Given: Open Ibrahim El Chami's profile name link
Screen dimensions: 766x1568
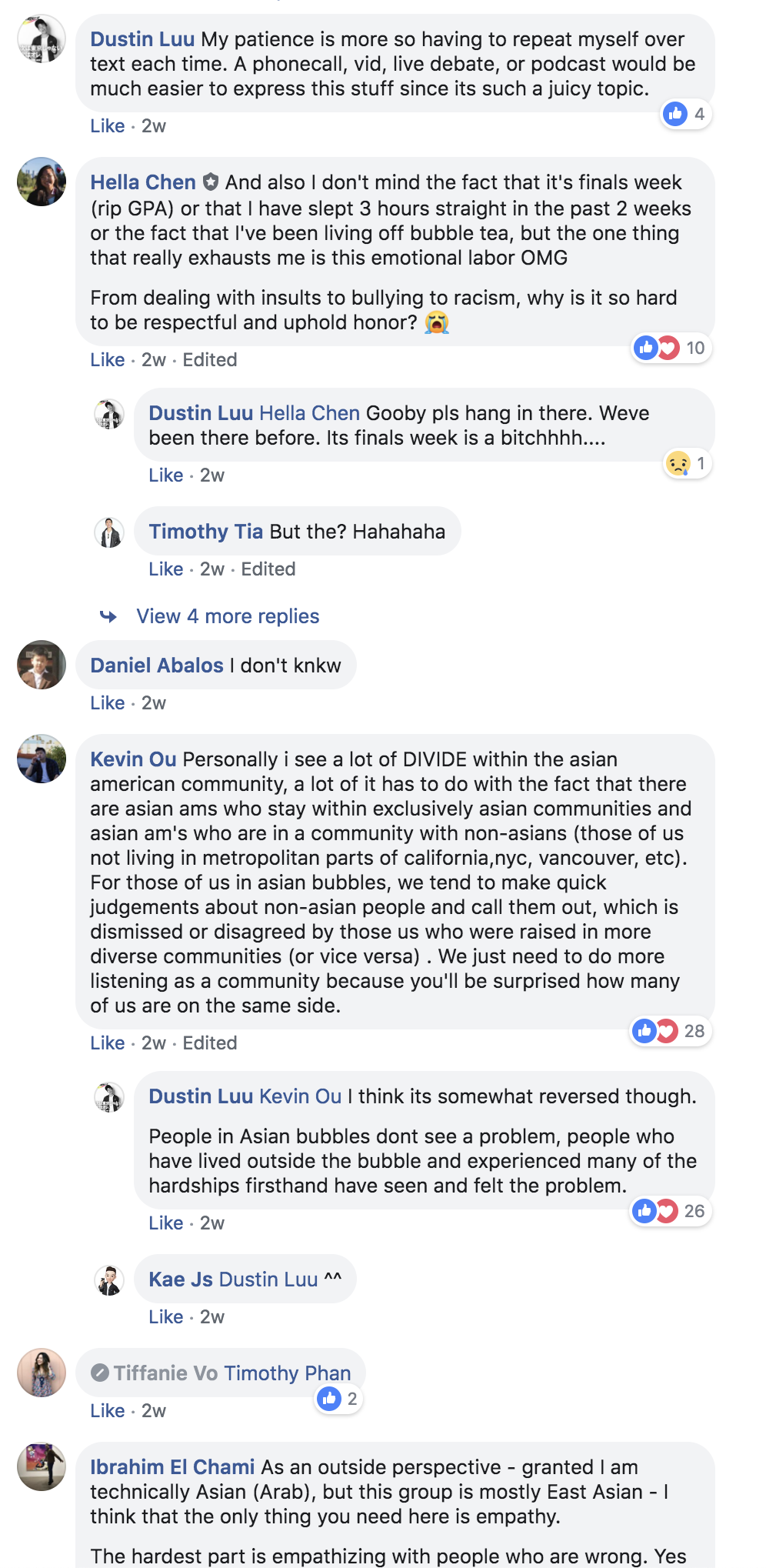Looking at the screenshot, I should [172, 1467].
